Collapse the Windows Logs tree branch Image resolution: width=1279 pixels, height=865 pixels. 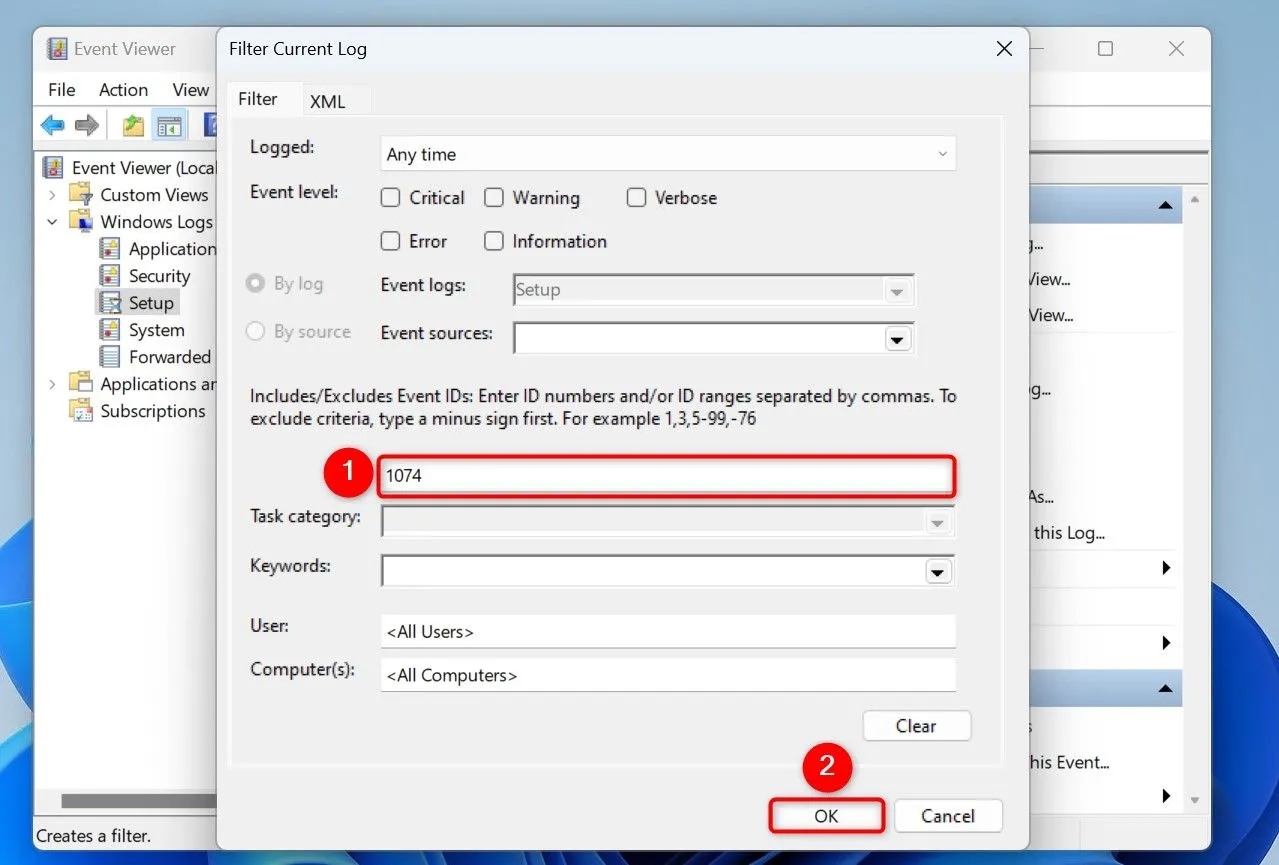(x=50, y=221)
